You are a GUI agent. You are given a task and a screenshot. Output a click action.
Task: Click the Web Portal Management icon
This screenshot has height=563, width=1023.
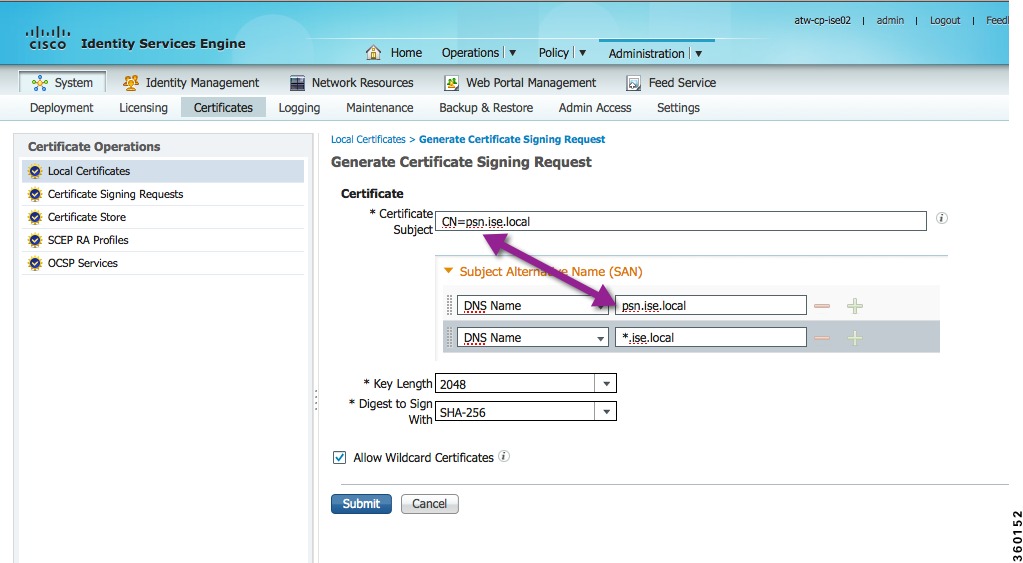[x=451, y=83]
